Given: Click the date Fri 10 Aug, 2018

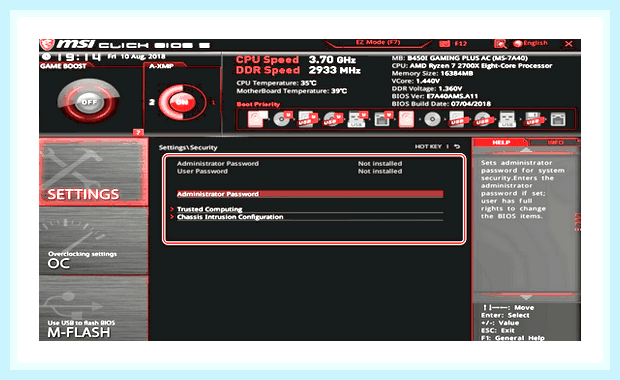Looking at the screenshot, I should [136, 57].
